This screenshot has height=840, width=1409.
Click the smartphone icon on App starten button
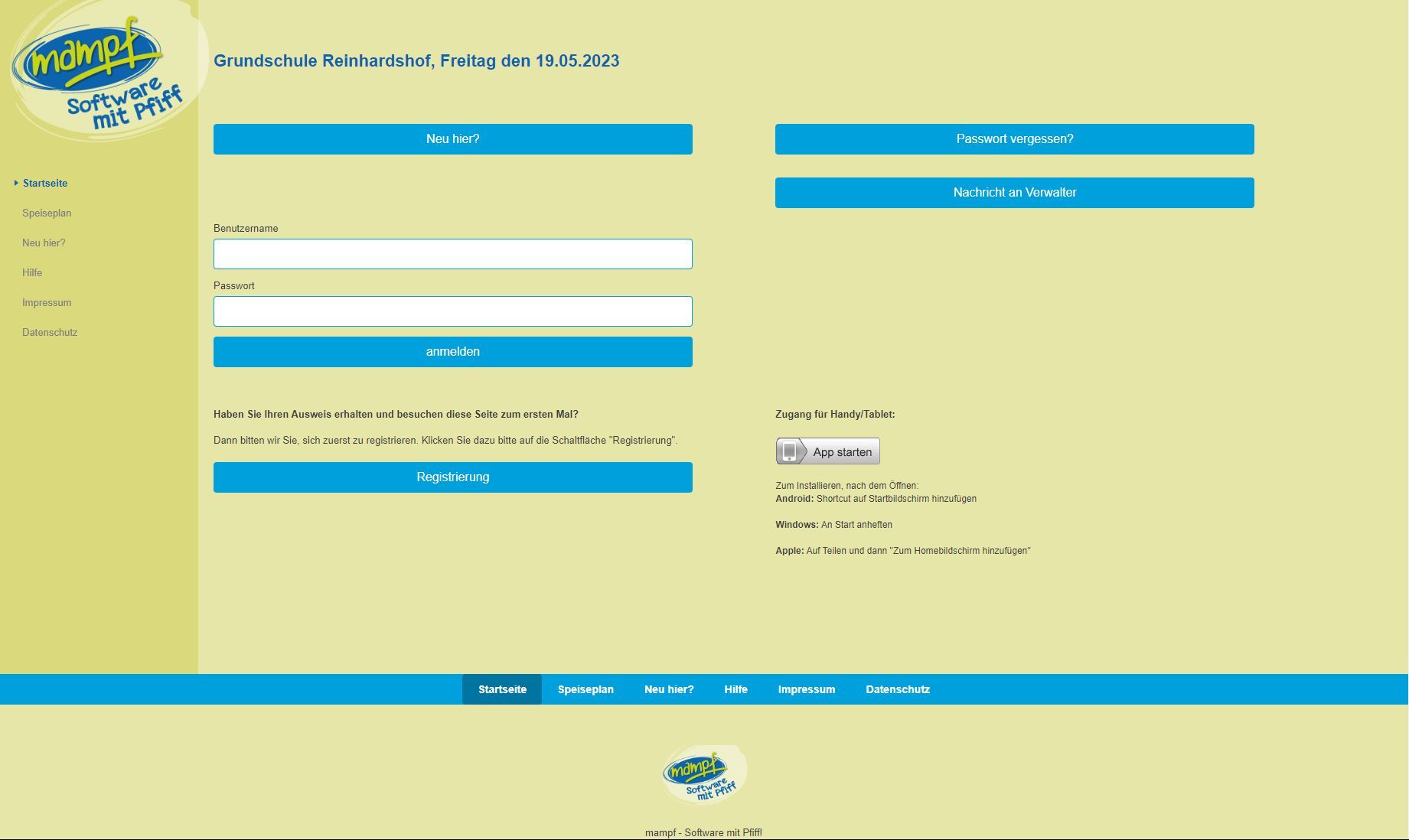tap(789, 451)
